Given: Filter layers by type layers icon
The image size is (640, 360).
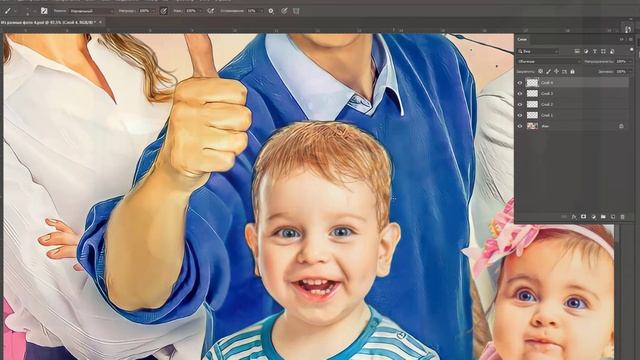Looking at the screenshot, I should [x=595, y=51].
